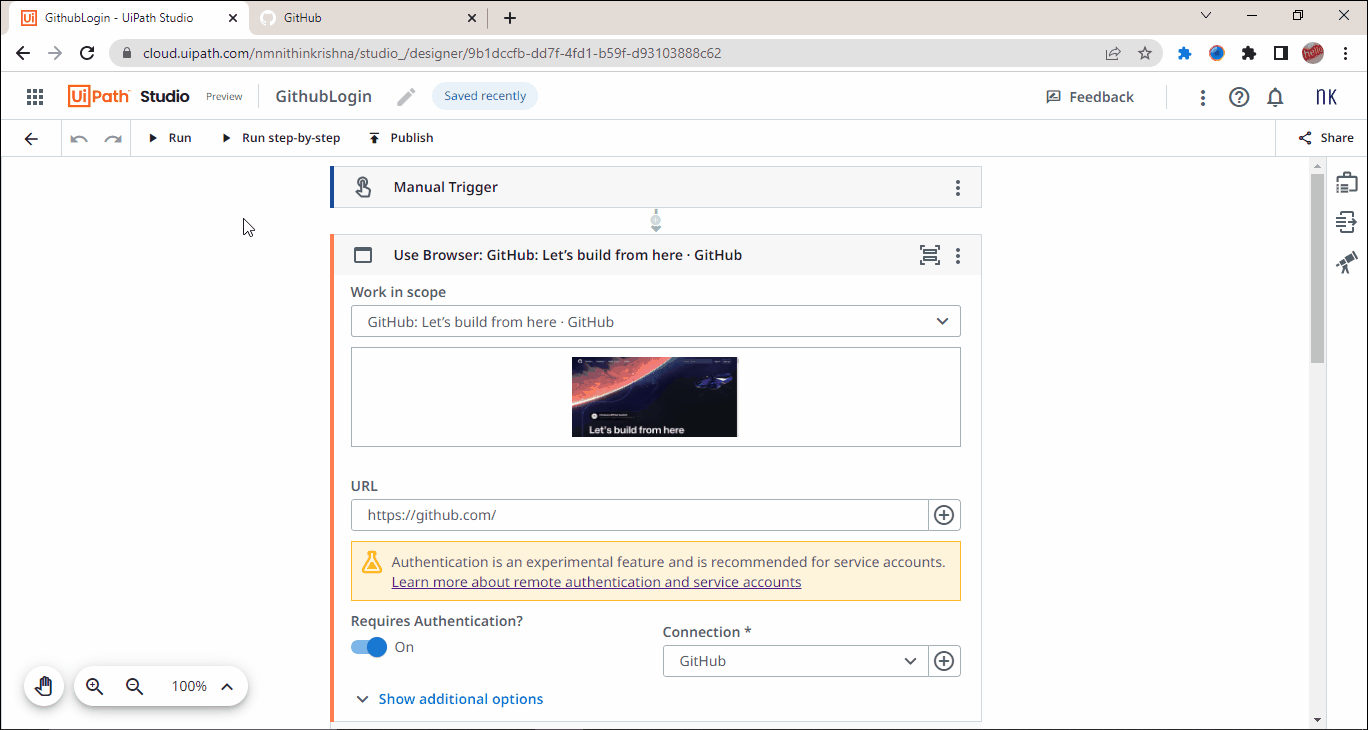Open the UiPath apps grid launcher

tap(35, 97)
